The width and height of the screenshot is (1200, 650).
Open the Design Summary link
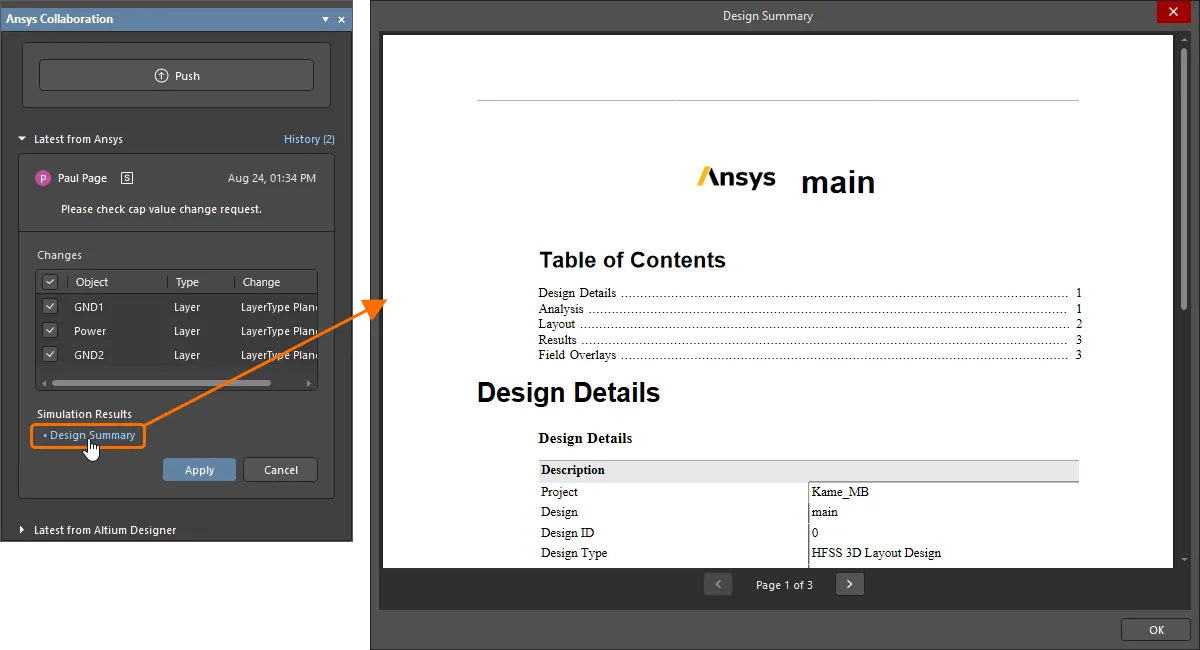click(x=92, y=435)
